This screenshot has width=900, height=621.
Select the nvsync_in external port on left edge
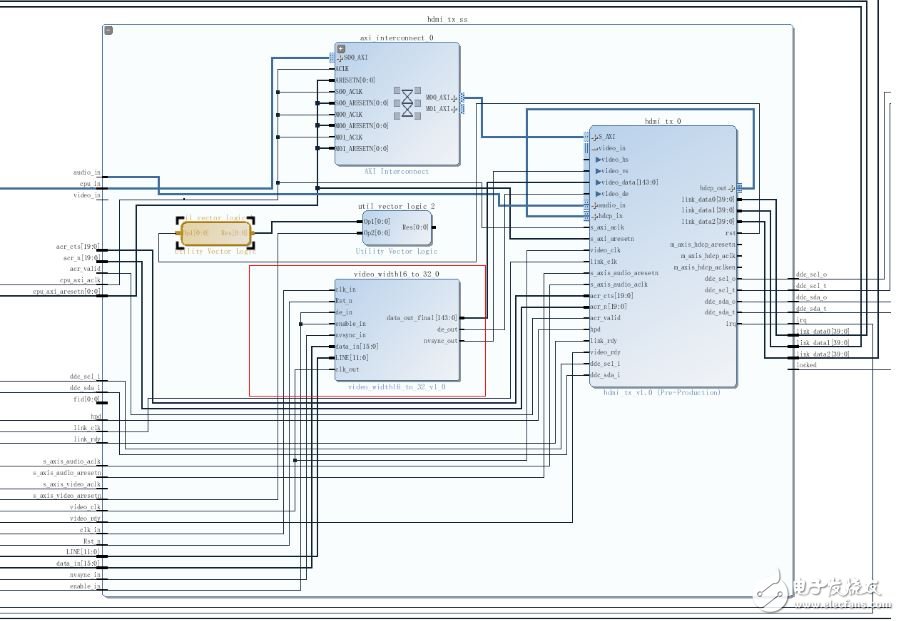click(86, 575)
